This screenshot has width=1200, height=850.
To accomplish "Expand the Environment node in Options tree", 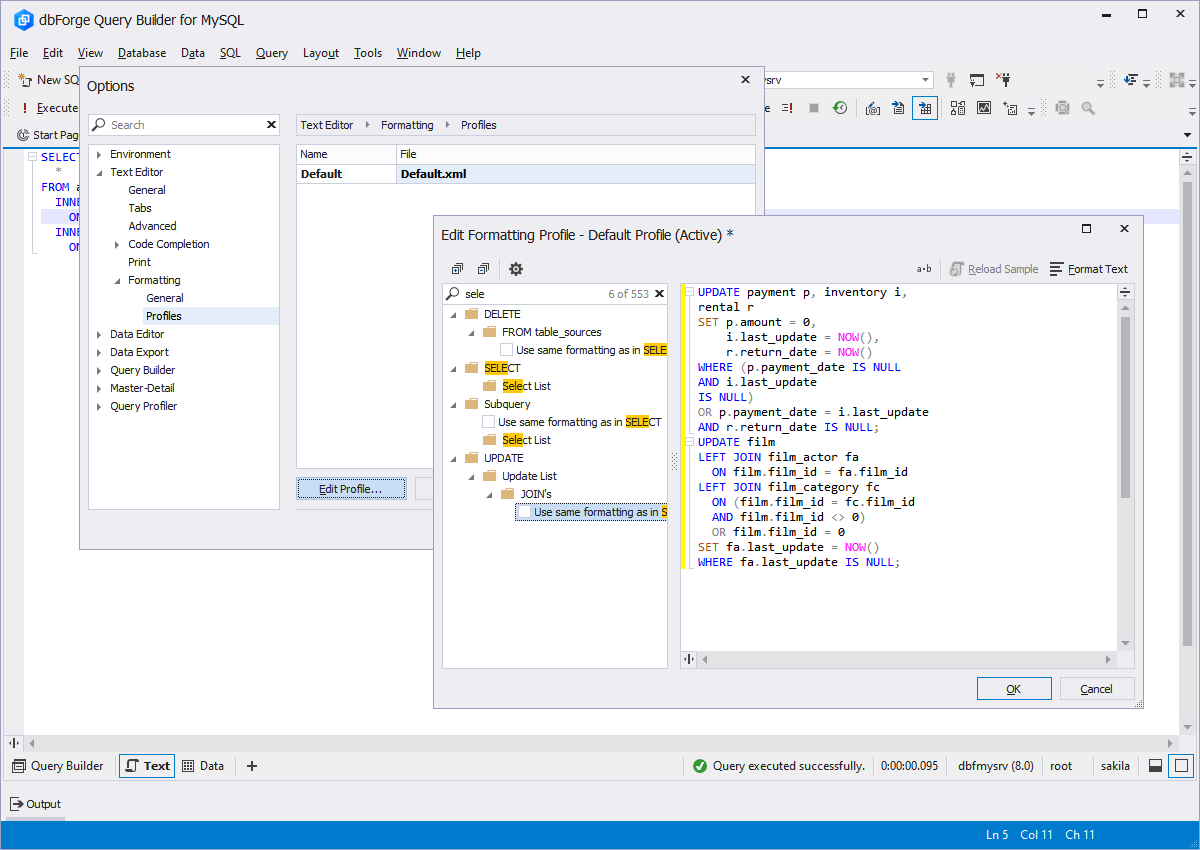I will [x=99, y=154].
